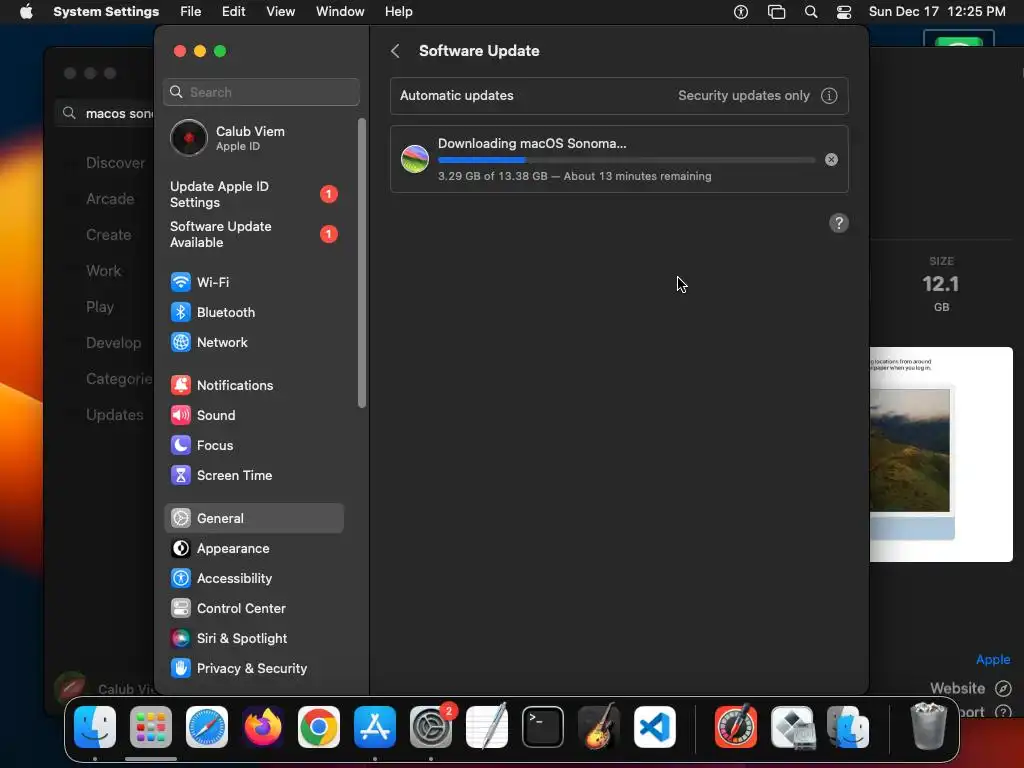
Task: Open Terminal from the Dock
Action: pos(543,727)
